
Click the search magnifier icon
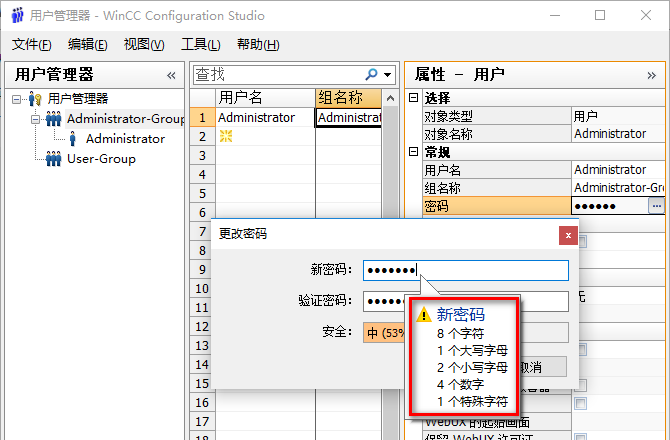click(371, 75)
